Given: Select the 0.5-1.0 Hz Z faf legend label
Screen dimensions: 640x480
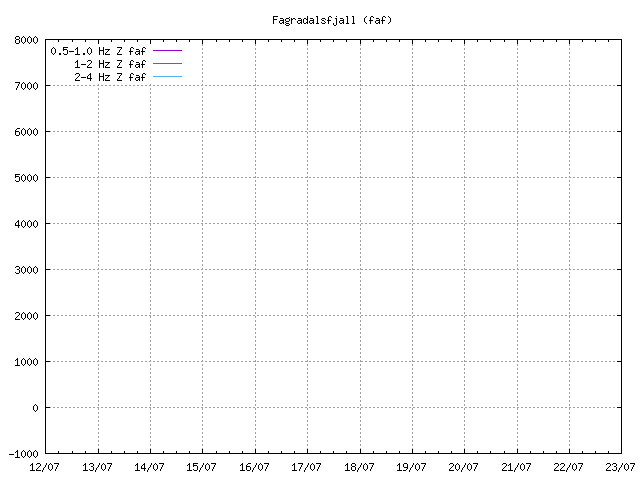Looking at the screenshot, I should [x=98, y=50].
